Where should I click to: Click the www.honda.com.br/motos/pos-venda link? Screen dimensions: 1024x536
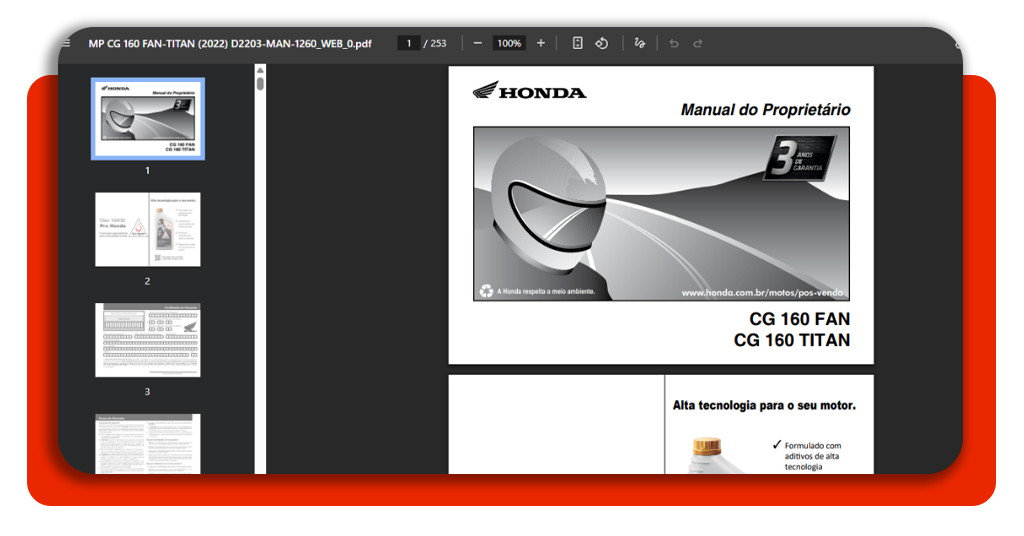pos(762,292)
